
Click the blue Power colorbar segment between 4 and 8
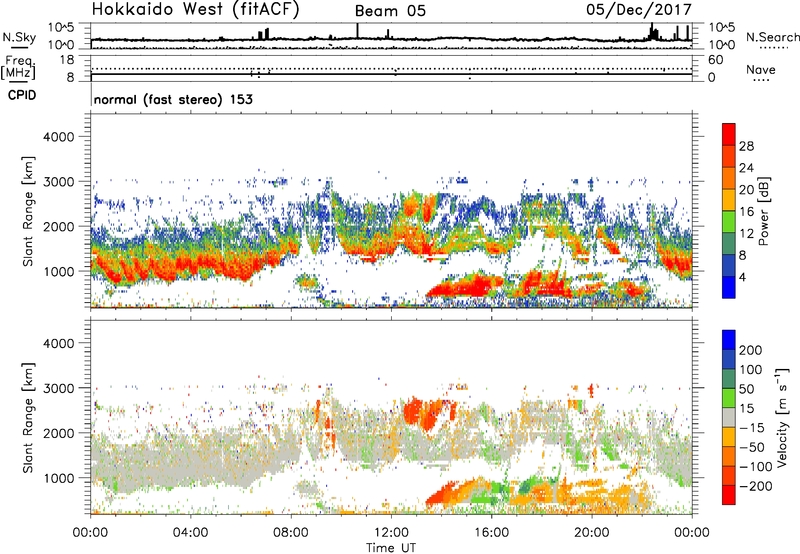729,265
